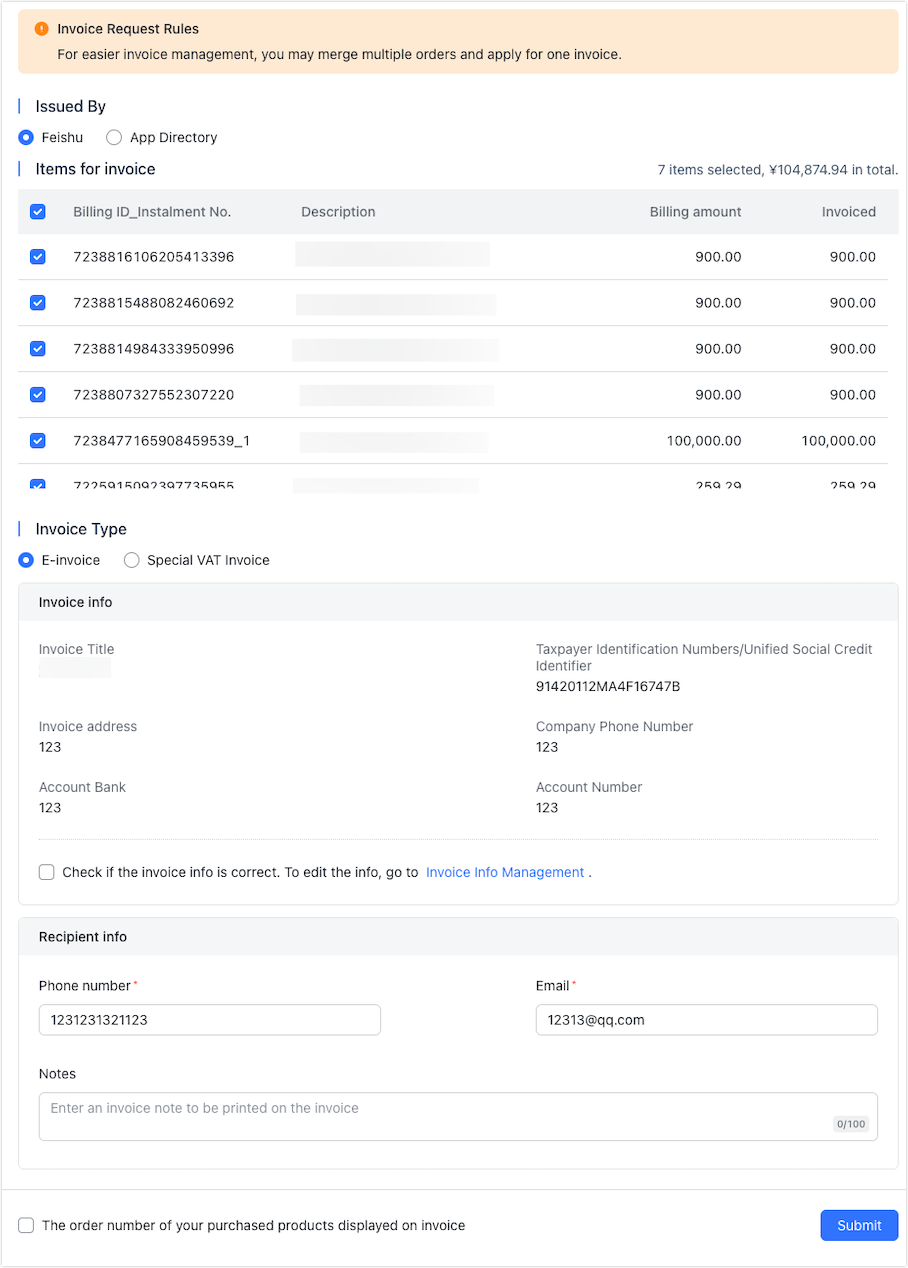Check the invoice info confirmation checkbox

[x=46, y=872]
